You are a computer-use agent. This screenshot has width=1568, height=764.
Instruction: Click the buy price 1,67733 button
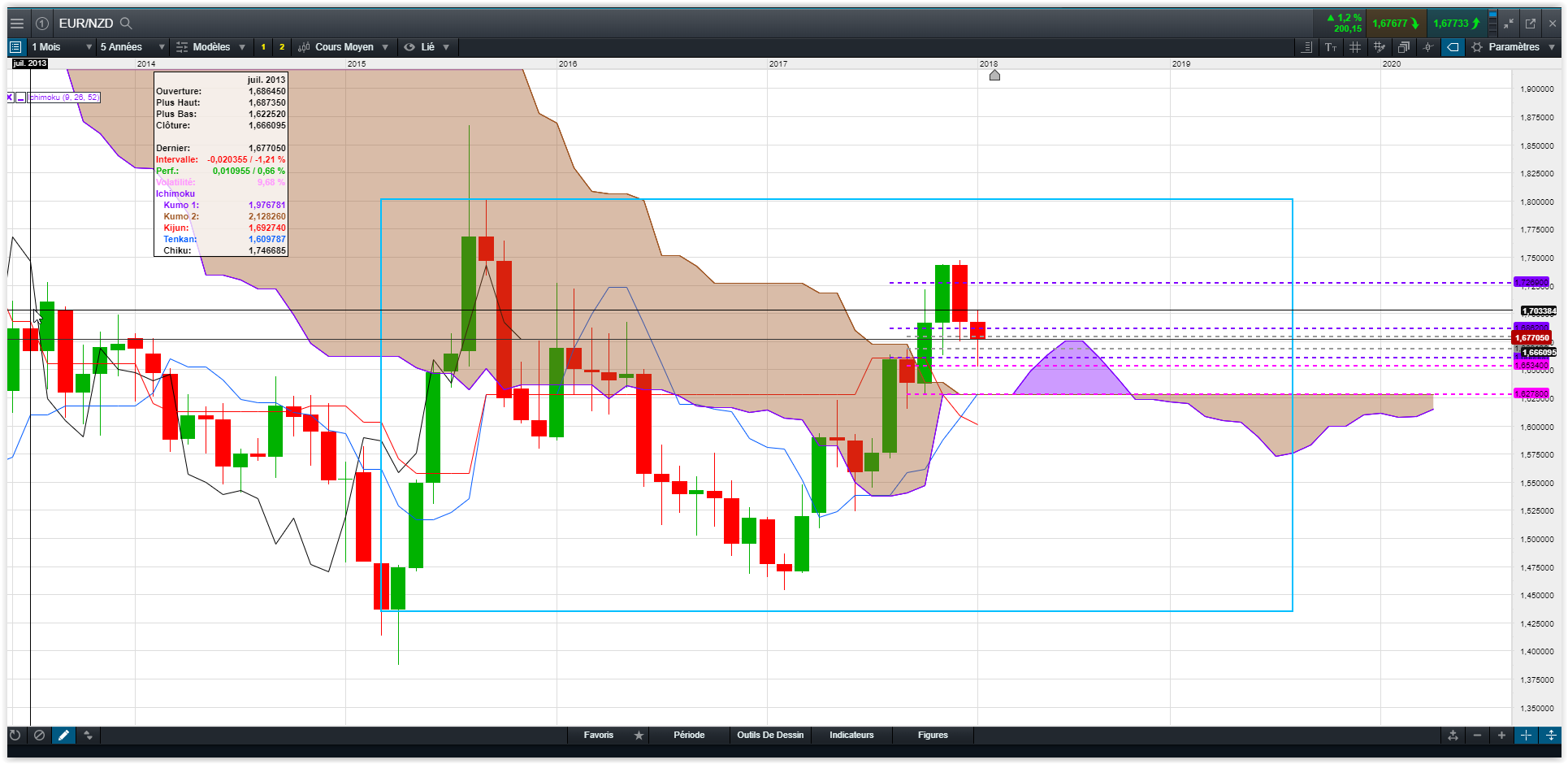point(1457,24)
